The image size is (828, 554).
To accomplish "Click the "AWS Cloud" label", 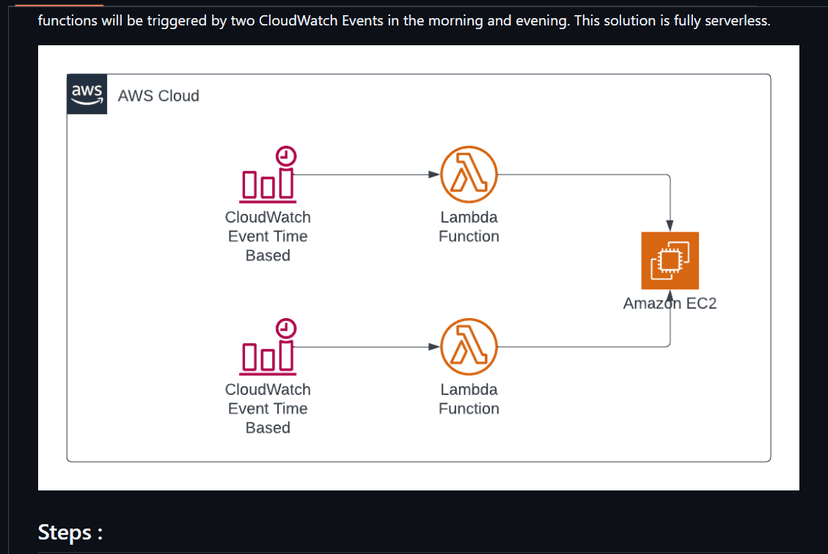I will tap(158, 96).
